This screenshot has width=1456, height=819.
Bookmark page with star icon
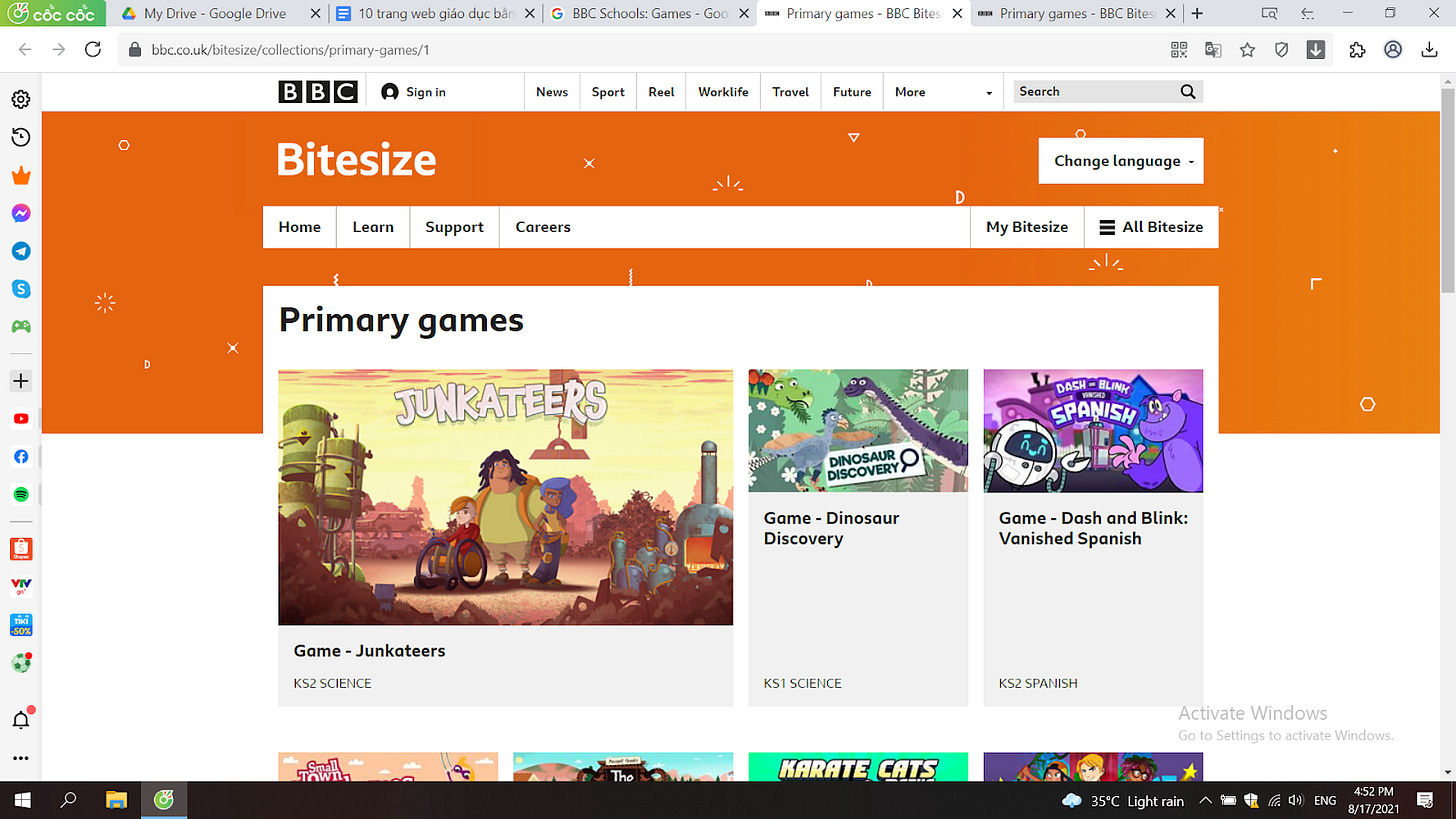click(x=1247, y=50)
